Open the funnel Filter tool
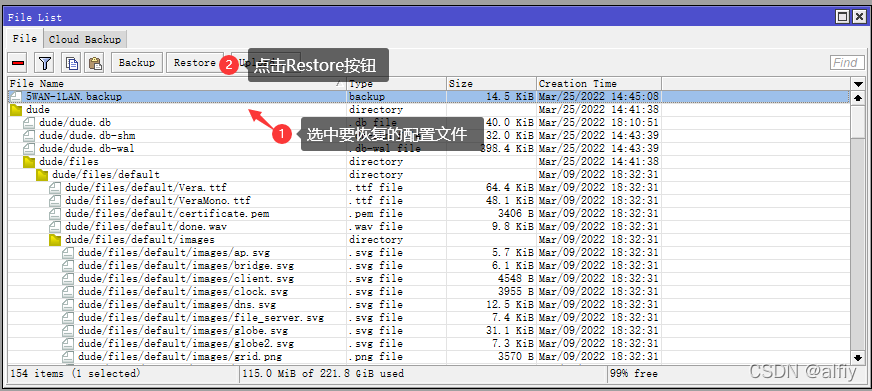 [x=44, y=63]
